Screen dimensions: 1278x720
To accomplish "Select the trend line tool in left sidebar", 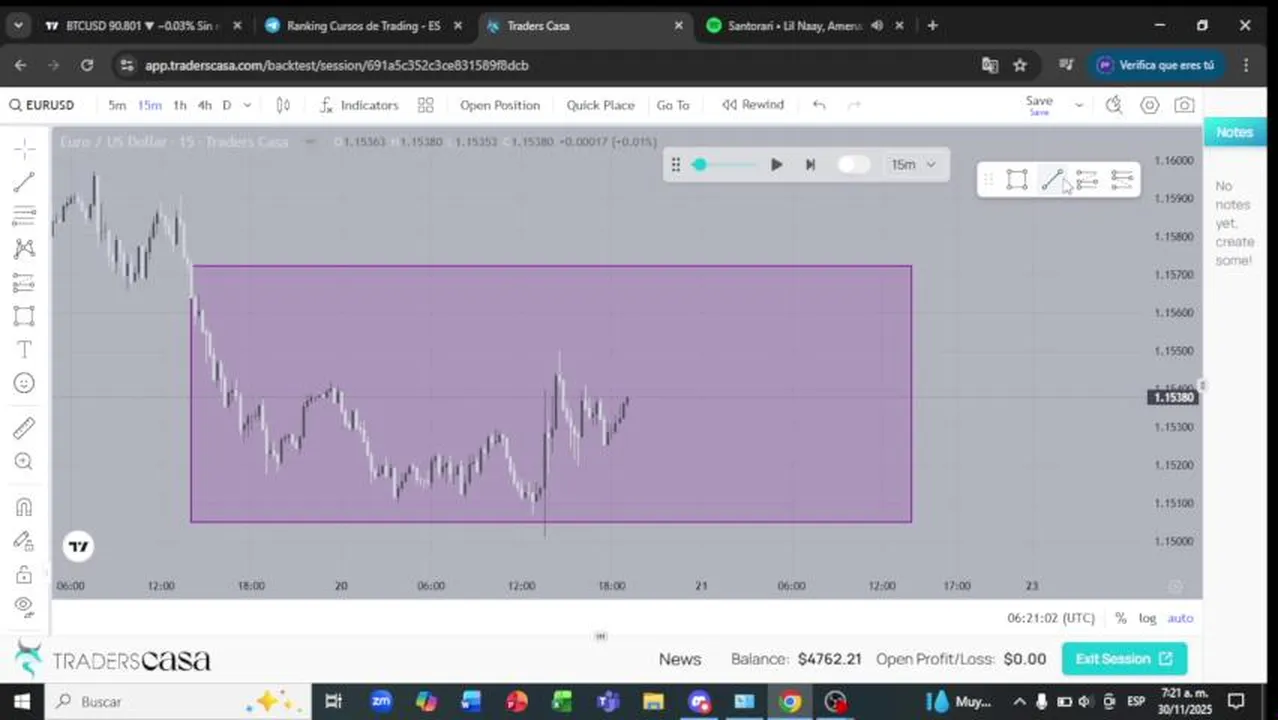I will click(25, 182).
